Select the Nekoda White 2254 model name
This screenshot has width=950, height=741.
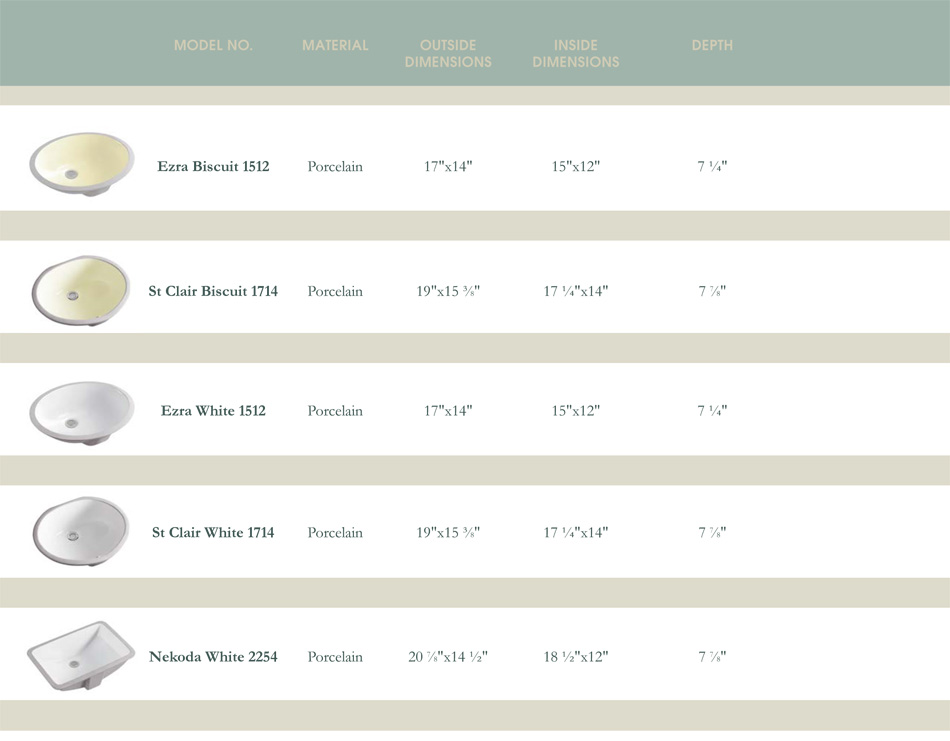(x=213, y=657)
